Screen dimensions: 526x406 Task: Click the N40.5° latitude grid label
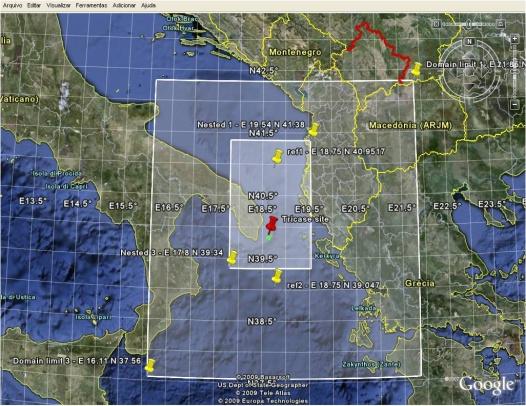263,195
